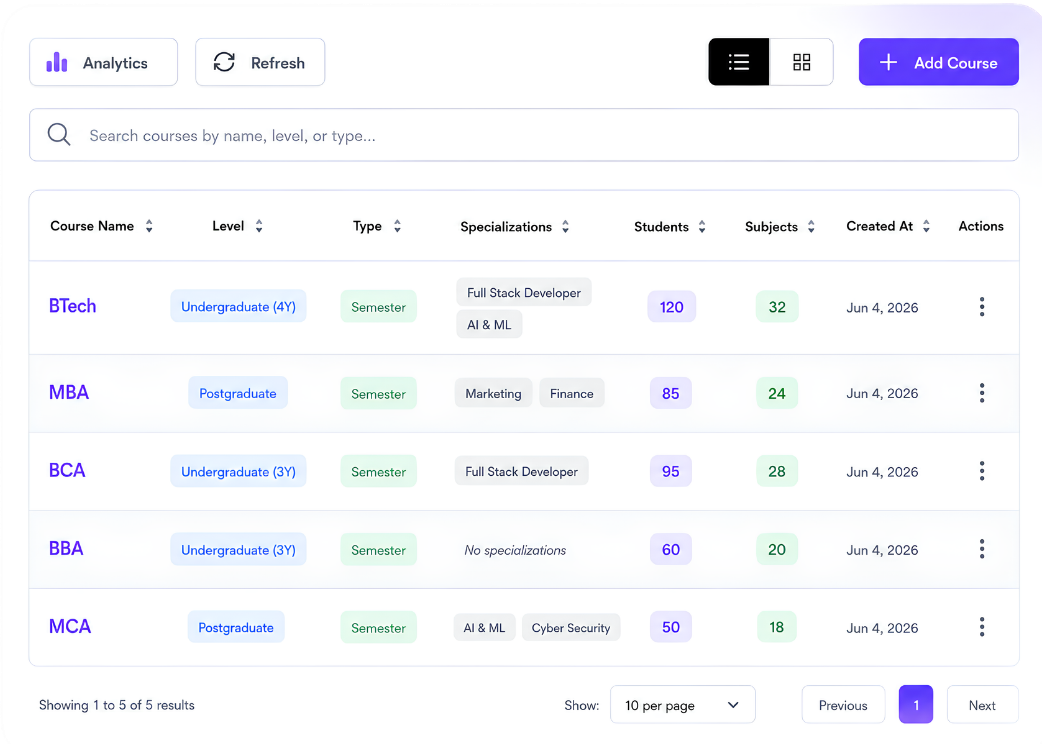Click the Postgraduate badge in MBA row
This screenshot has height=744, width=1042.
pos(238,393)
